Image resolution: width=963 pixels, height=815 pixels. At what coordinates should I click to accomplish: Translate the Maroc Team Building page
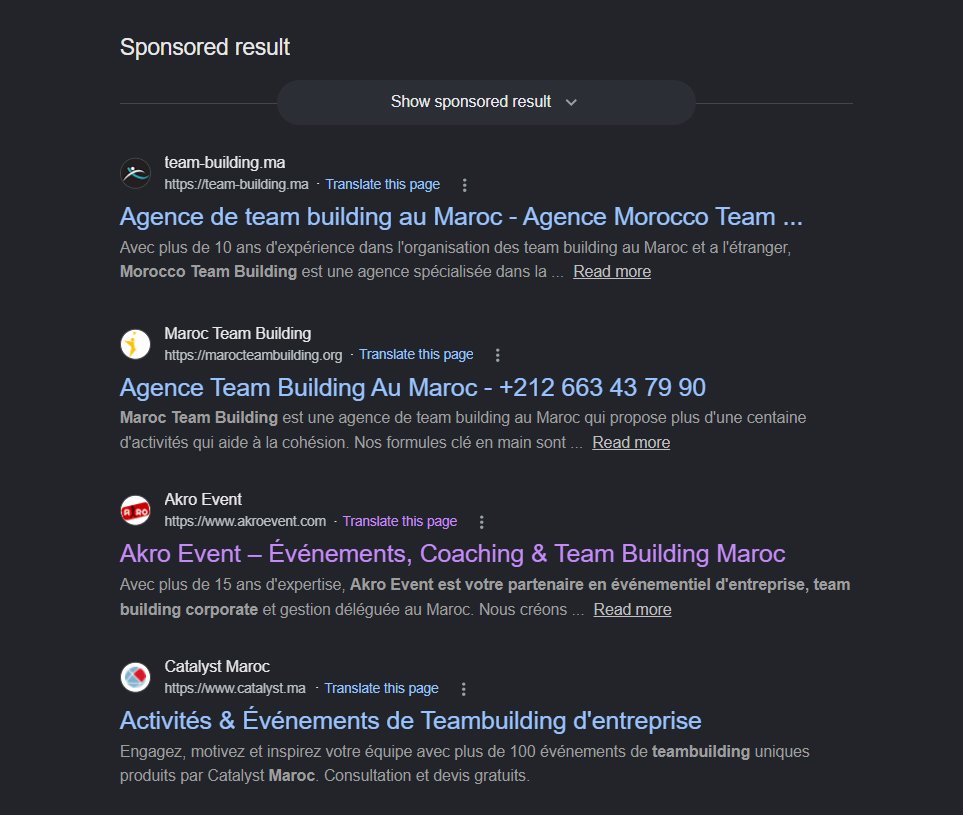tap(416, 354)
